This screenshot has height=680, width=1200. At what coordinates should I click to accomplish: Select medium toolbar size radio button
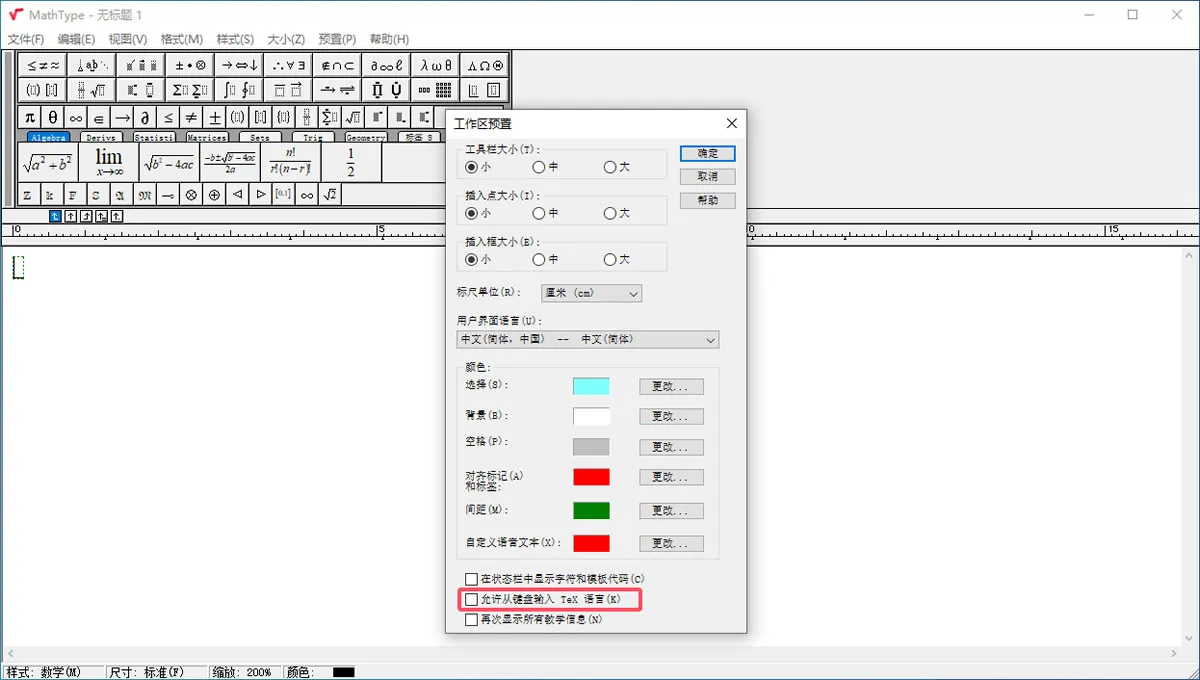[539, 167]
